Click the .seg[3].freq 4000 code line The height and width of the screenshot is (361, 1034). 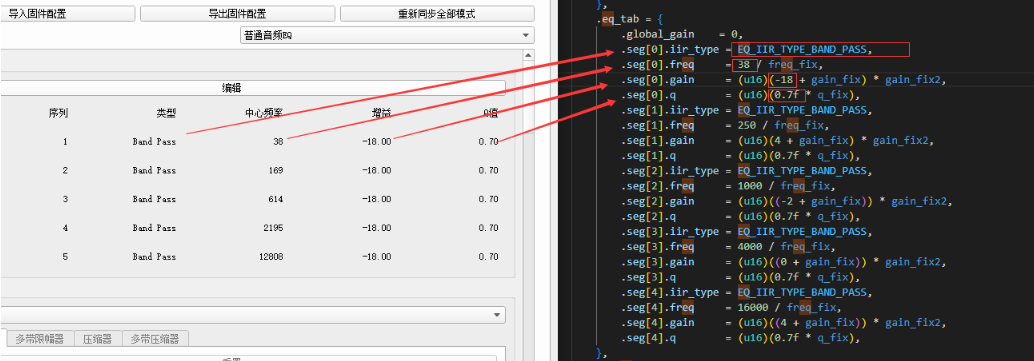pos(727,247)
